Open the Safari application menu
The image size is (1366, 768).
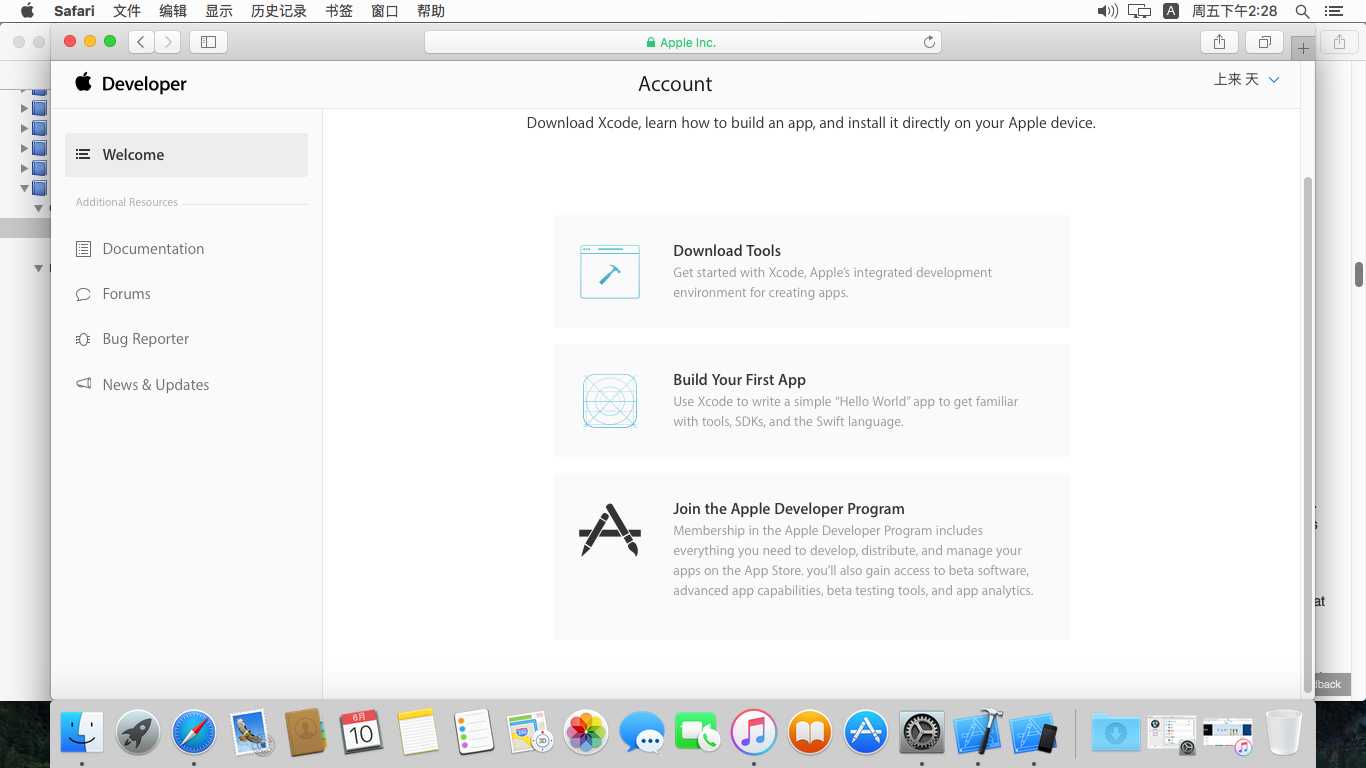74,11
